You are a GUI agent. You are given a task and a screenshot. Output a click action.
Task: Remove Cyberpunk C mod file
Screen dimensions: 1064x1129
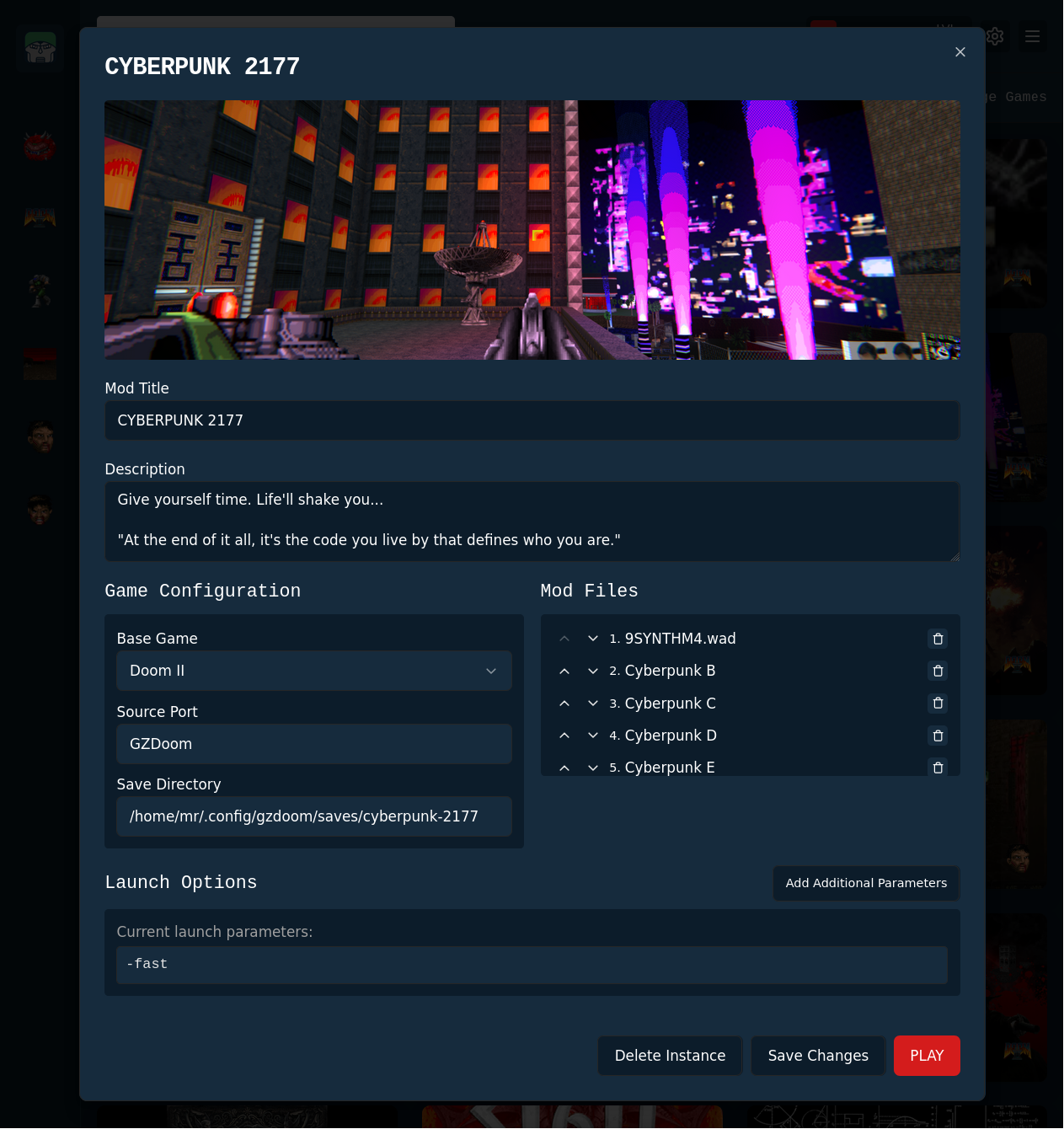pyautogui.click(x=938, y=703)
